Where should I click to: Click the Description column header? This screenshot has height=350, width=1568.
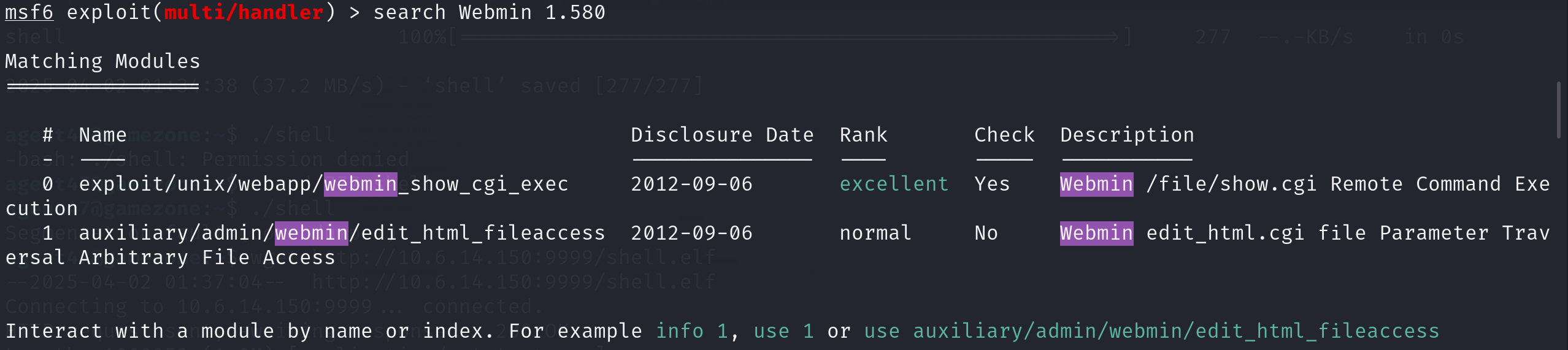coord(1128,135)
